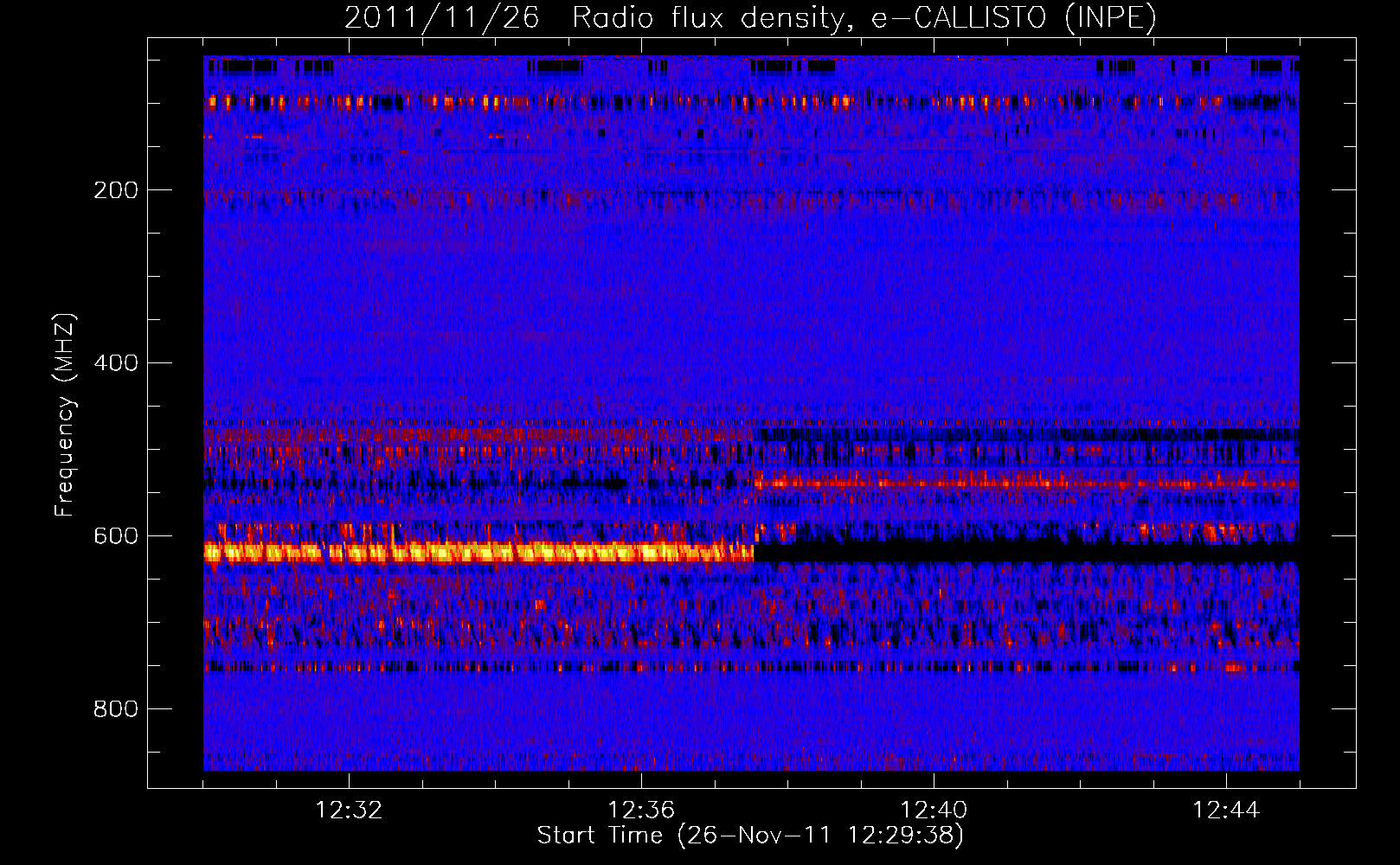Click the '200' frequency tick label
Image resolution: width=1400 pixels, height=865 pixels.
pyautogui.click(x=116, y=190)
